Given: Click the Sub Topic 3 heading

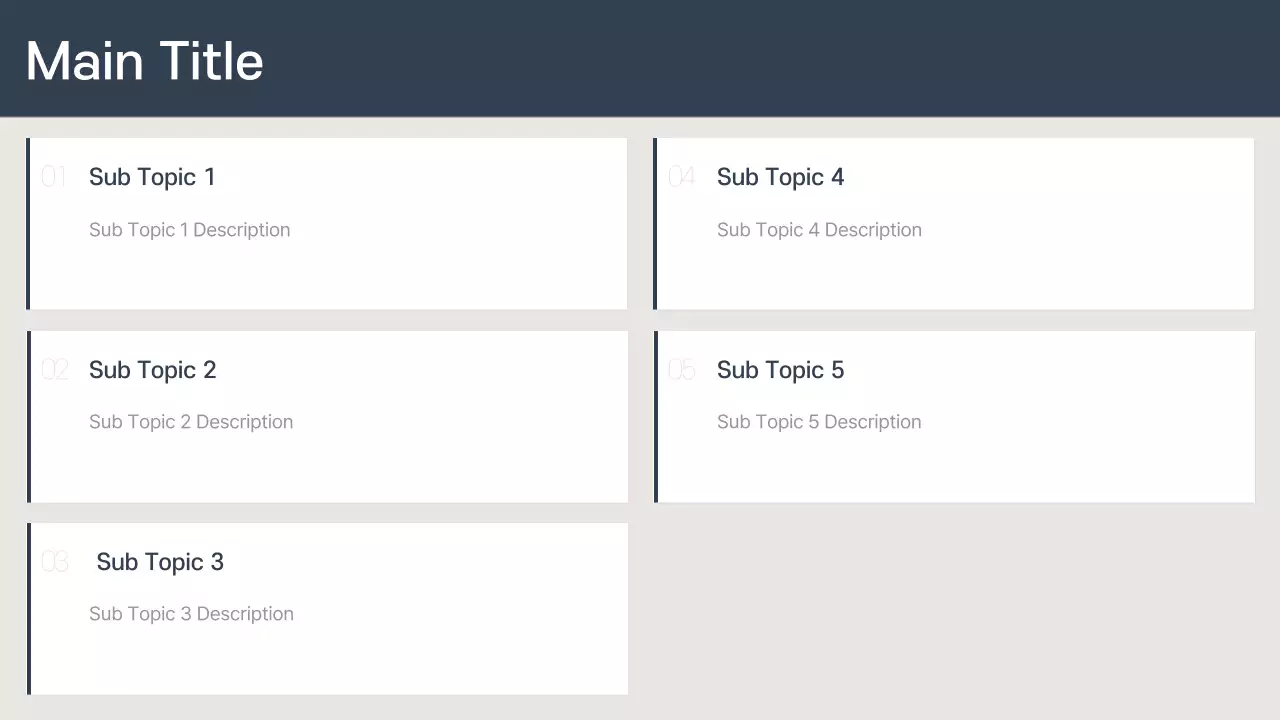Looking at the screenshot, I should pyautogui.click(x=160, y=562).
